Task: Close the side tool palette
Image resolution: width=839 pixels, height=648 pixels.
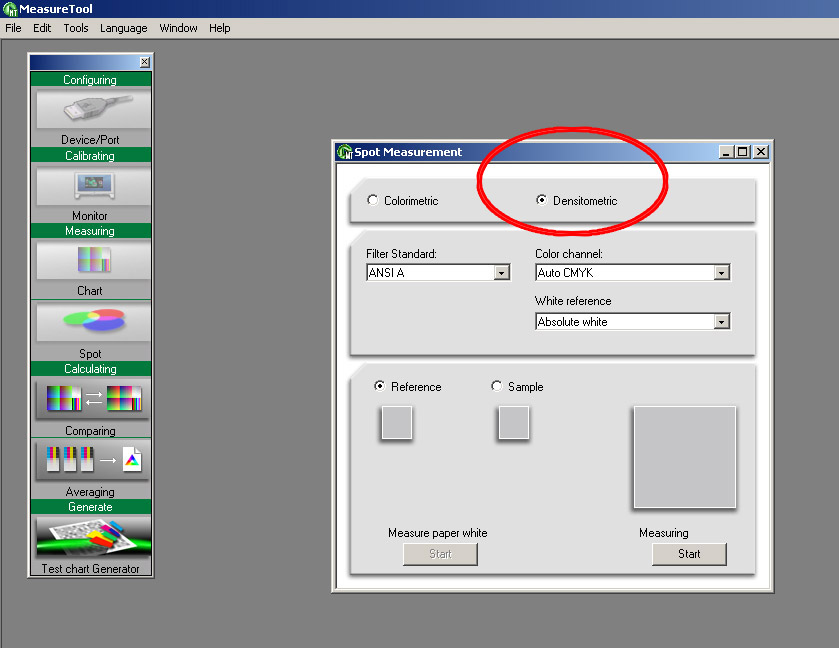Action: pyautogui.click(x=144, y=62)
